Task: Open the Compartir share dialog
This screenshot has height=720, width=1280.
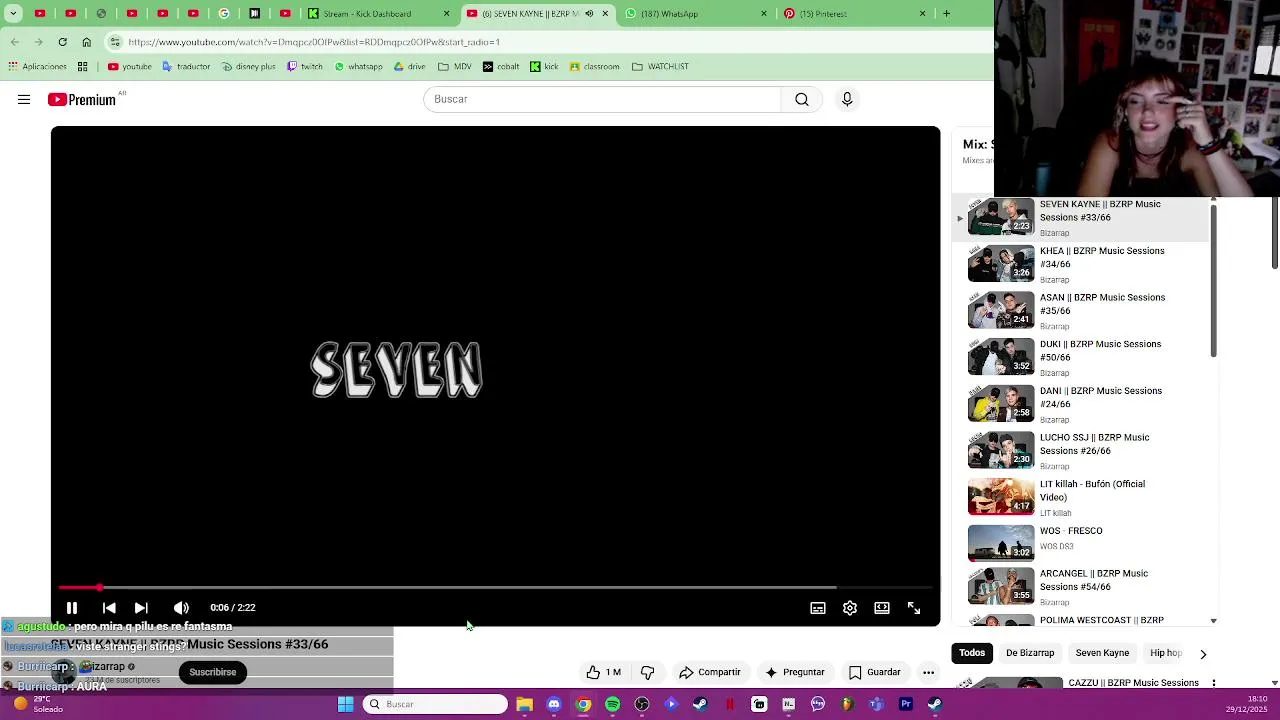Action: pyautogui.click(x=710, y=672)
